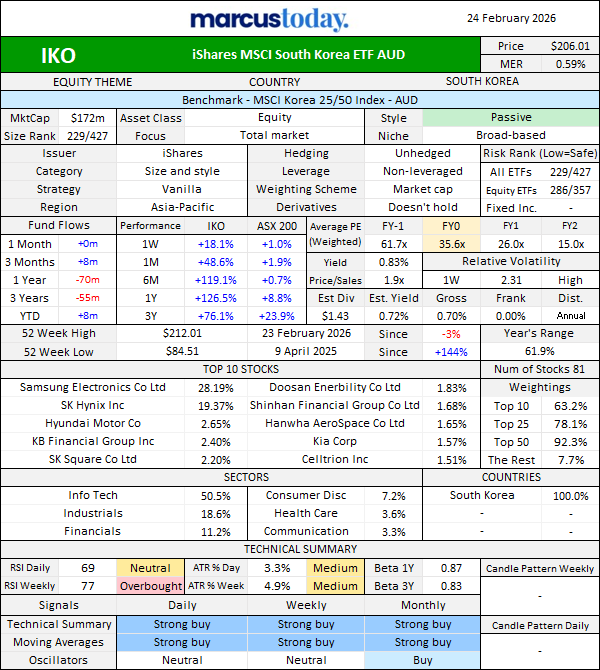This screenshot has width=600, height=670.
Task: Select the date 24 February 2026
Action: (511, 18)
